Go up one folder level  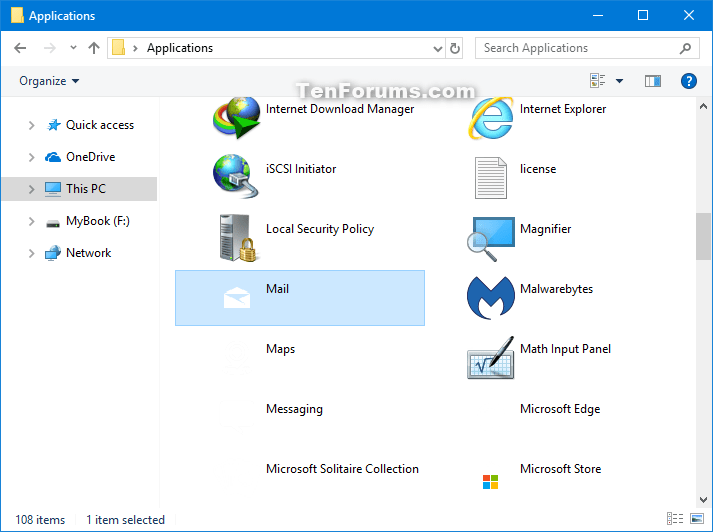tap(94, 48)
